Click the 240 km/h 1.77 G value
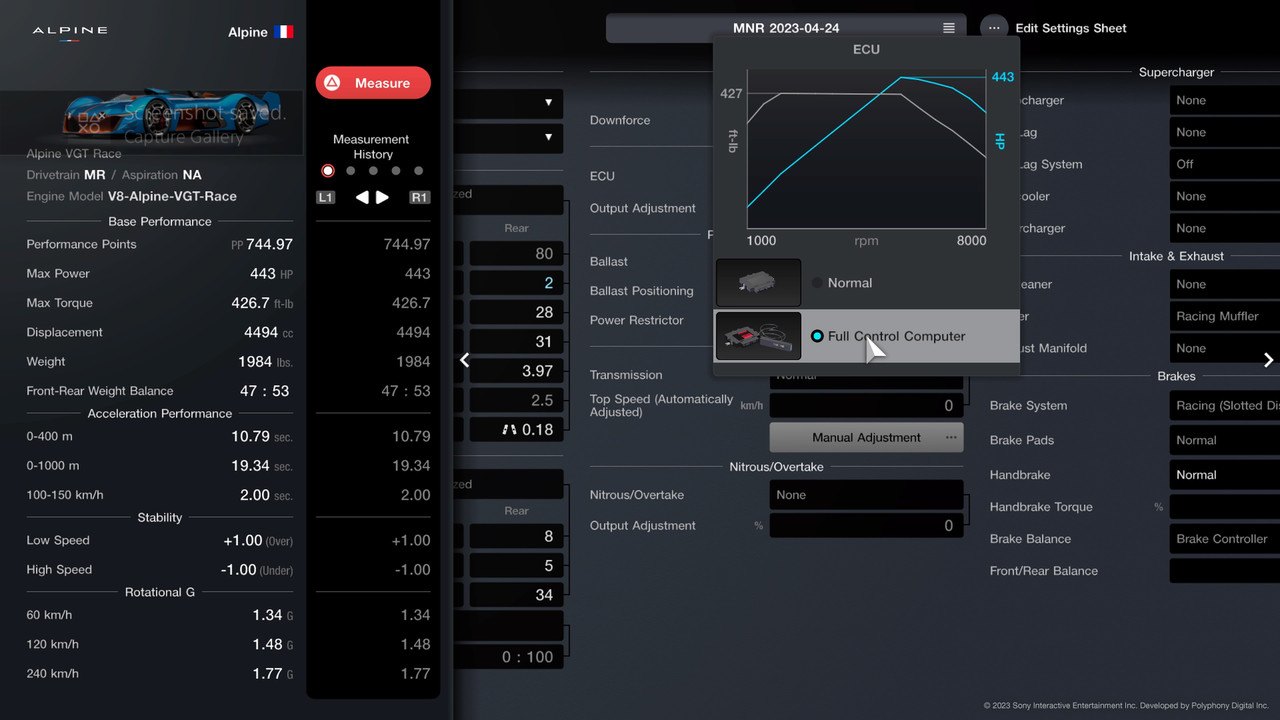Viewport: 1280px width, 720px height. [x=273, y=674]
